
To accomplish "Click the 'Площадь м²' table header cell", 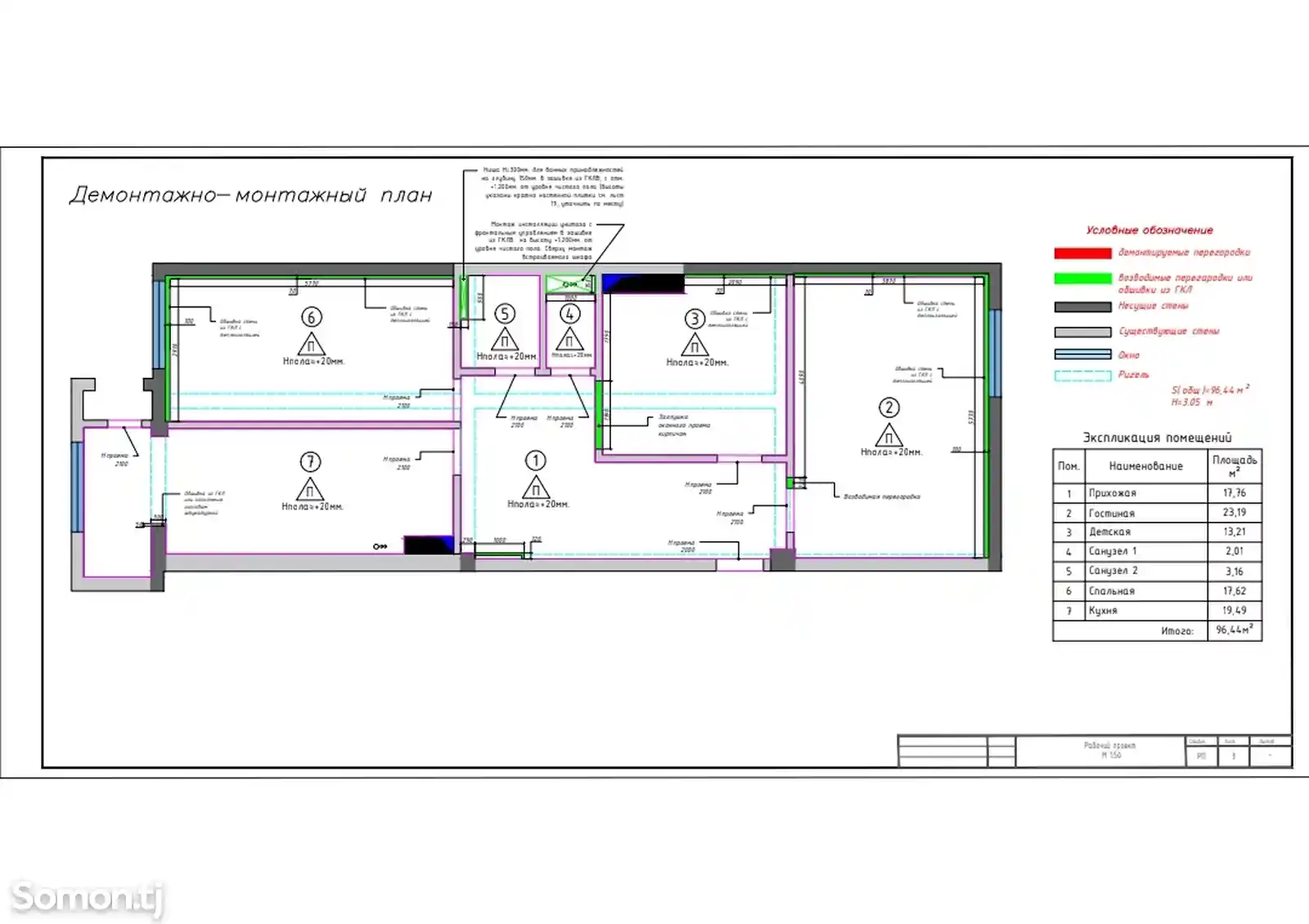I will [1235, 466].
